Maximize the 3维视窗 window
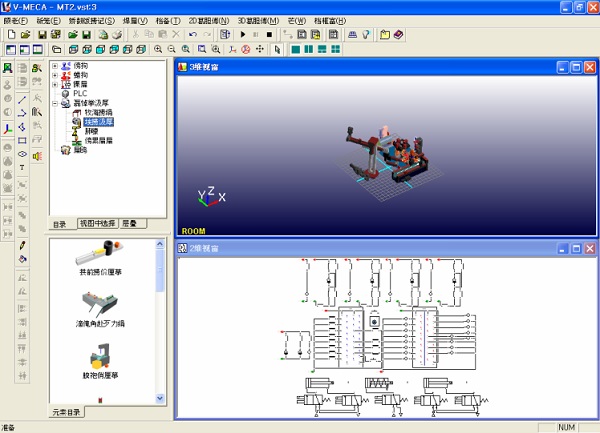This screenshot has height=433, width=600. (576, 68)
